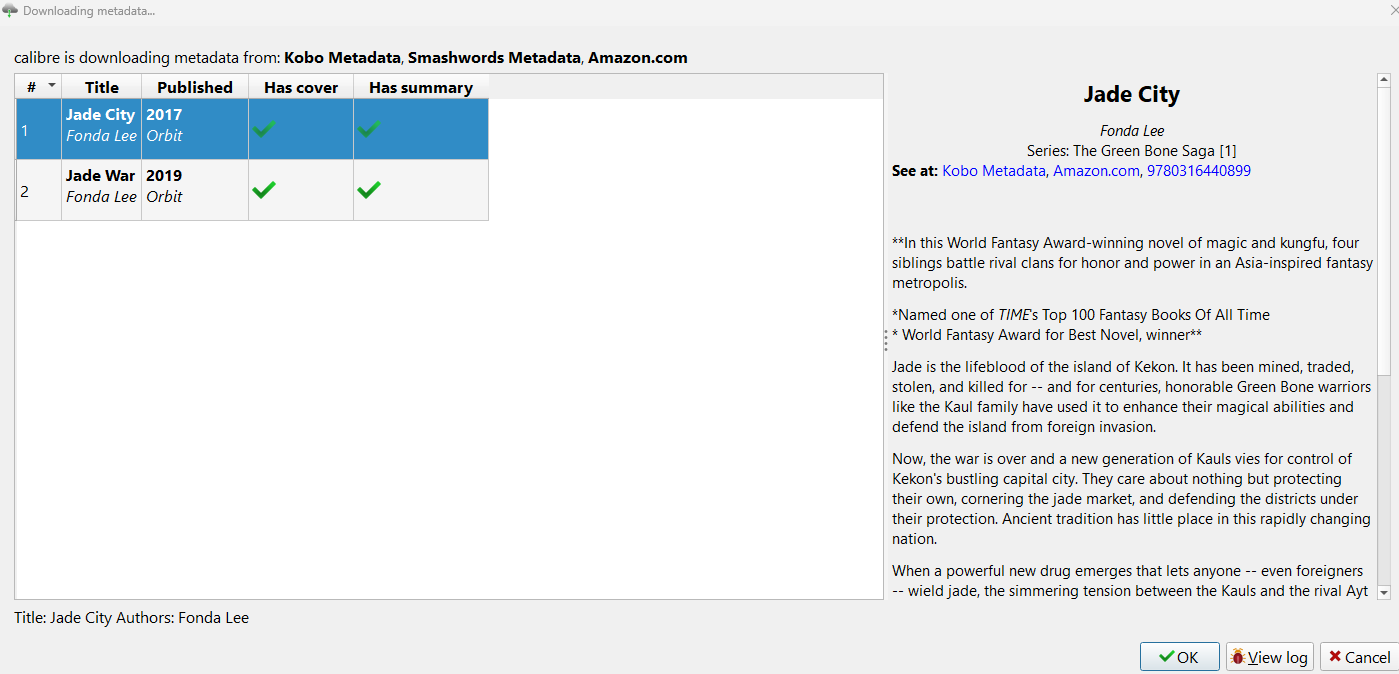Click the Jade City cover checkmark icon
Image resolution: width=1399 pixels, height=674 pixels.
(x=264, y=128)
